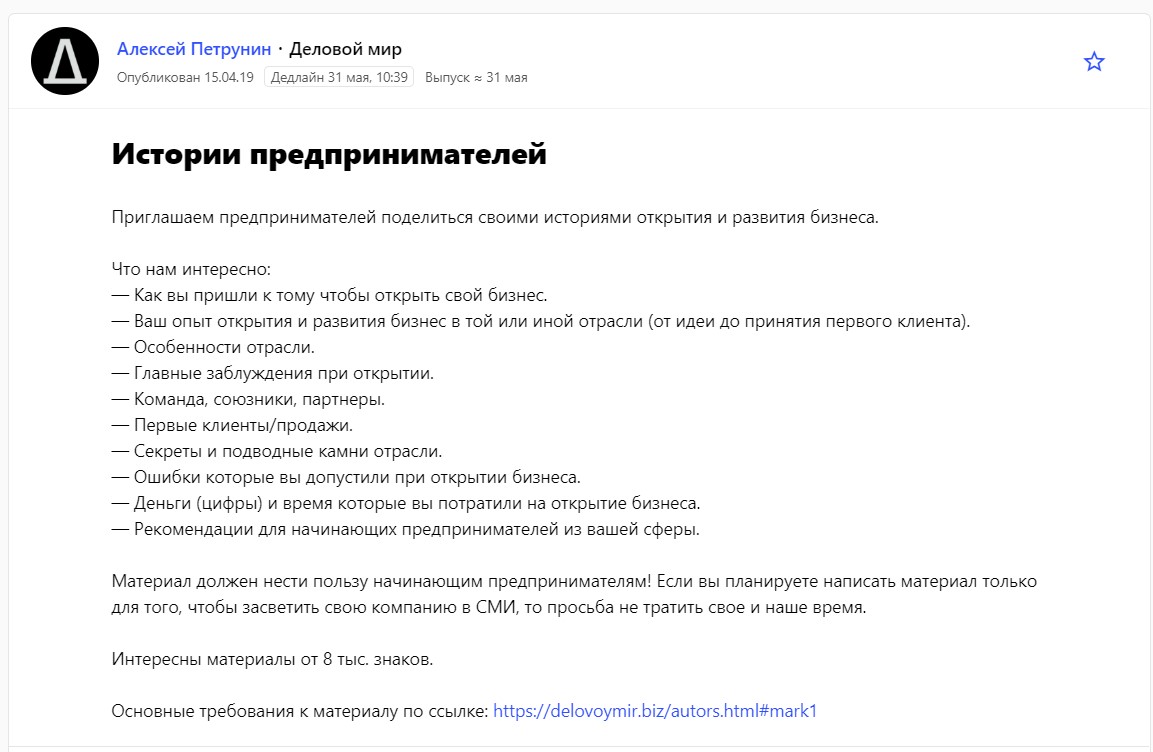Click the Опубликован 15.04.19 publication date
The width and height of the screenshot is (1153, 752).
[187, 77]
